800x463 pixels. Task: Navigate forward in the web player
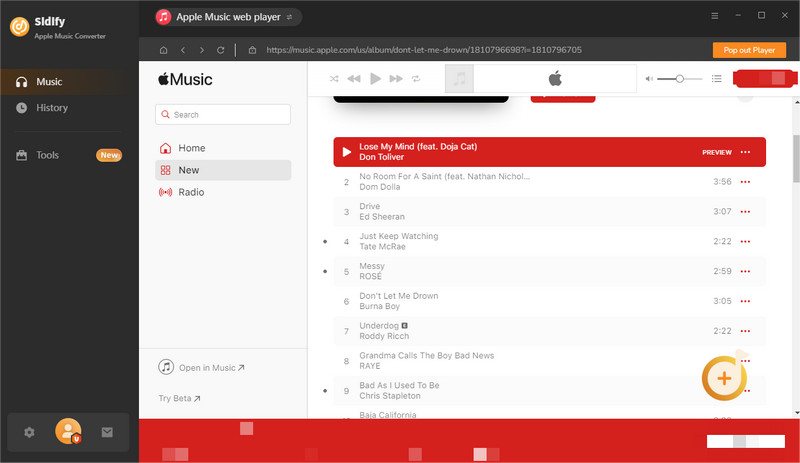click(x=202, y=50)
